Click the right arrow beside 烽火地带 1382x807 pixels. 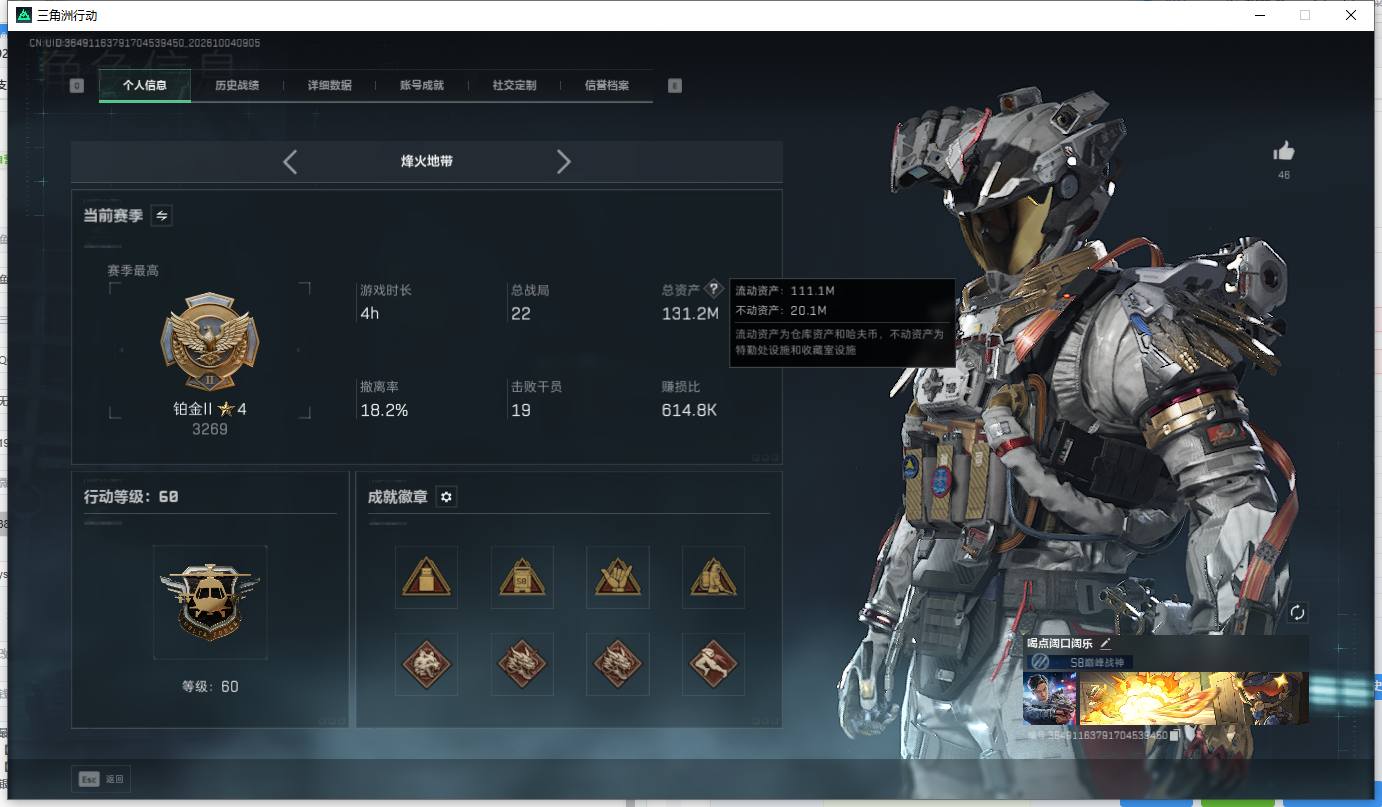pyautogui.click(x=564, y=162)
